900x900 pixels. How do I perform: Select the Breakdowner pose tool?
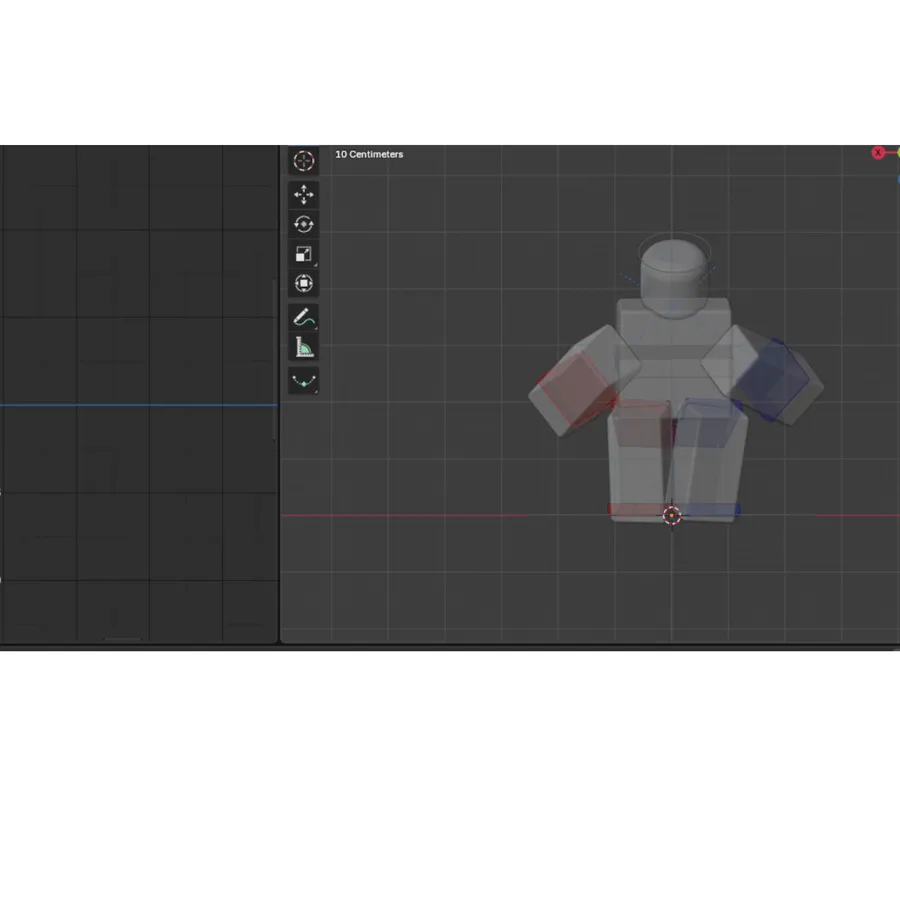[304, 381]
